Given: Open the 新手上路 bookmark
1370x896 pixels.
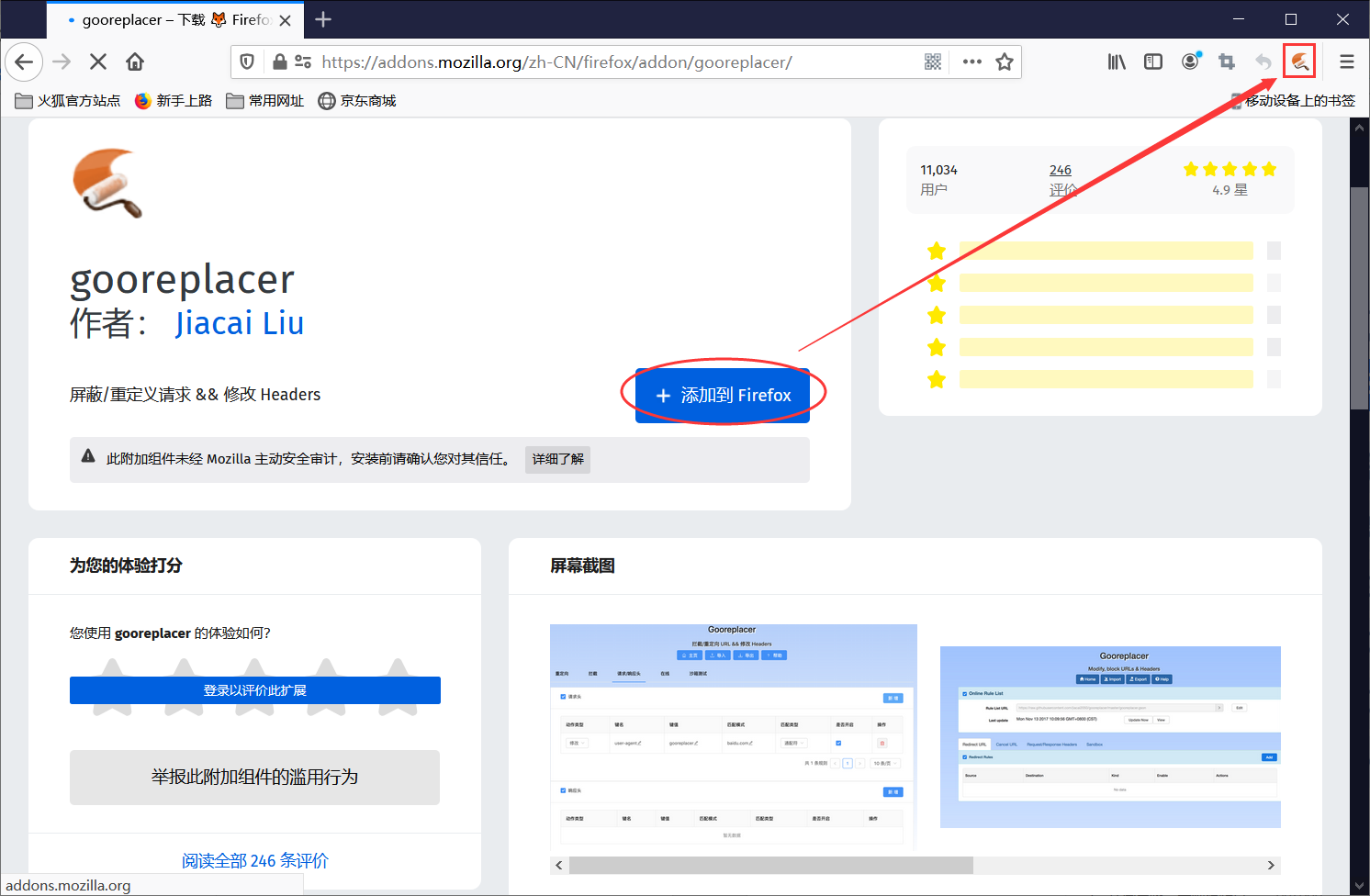Looking at the screenshot, I should [174, 101].
